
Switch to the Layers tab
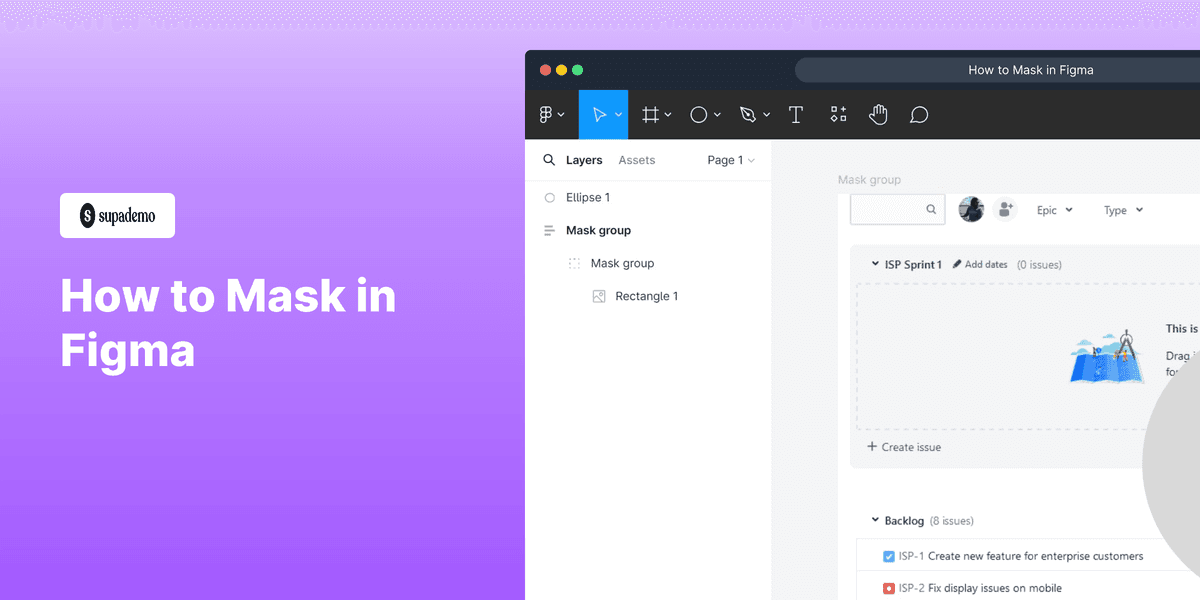[x=584, y=160]
